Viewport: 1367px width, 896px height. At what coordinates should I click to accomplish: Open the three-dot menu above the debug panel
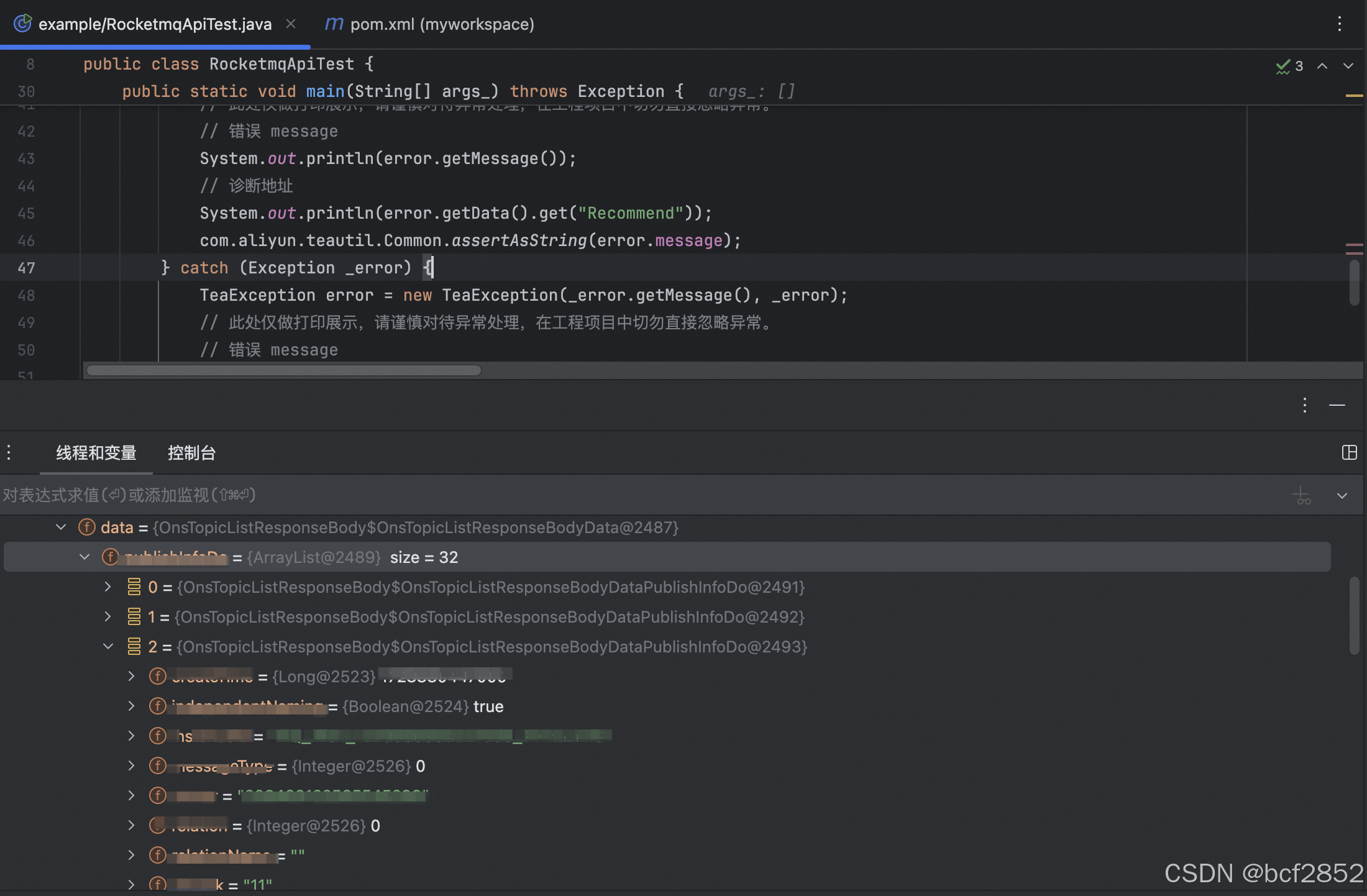pyautogui.click(x=1304, y=405)
